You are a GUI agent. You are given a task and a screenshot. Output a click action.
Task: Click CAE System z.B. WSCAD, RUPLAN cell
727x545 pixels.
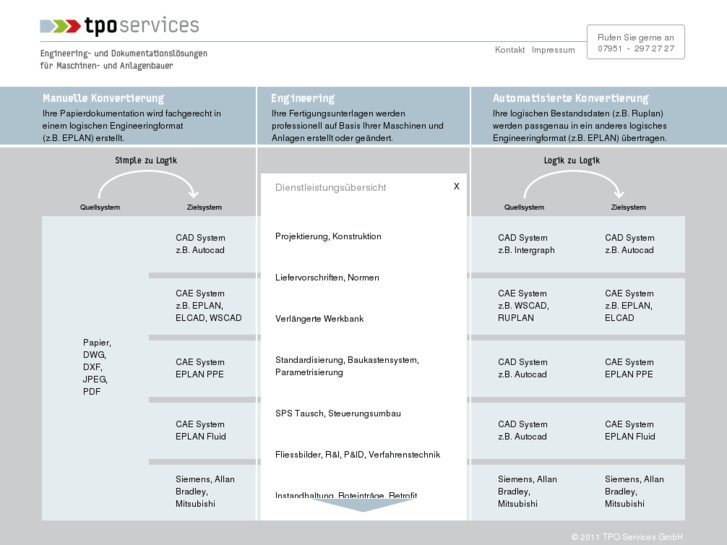coord(523,306)
